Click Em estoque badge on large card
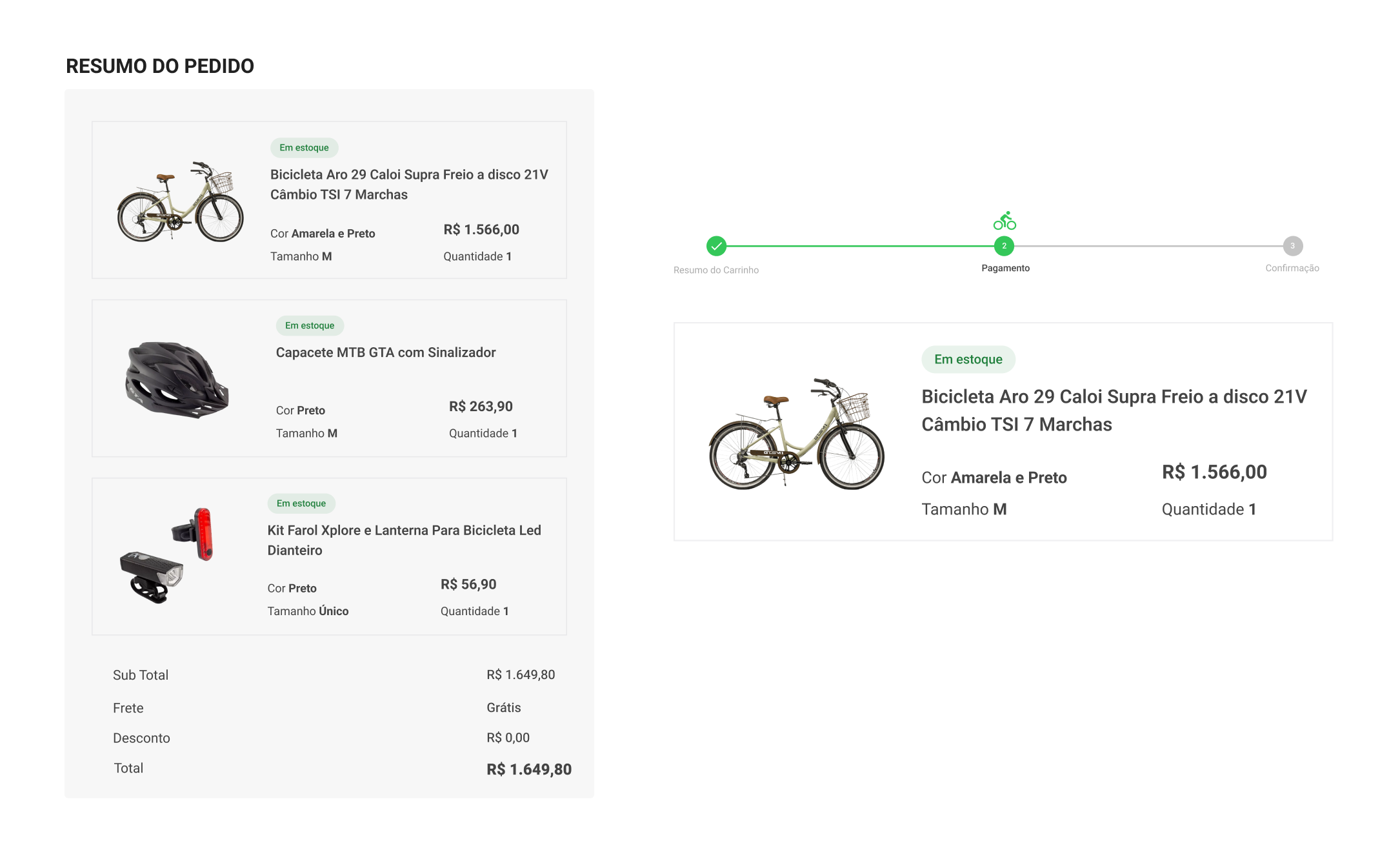 [968, 360]
